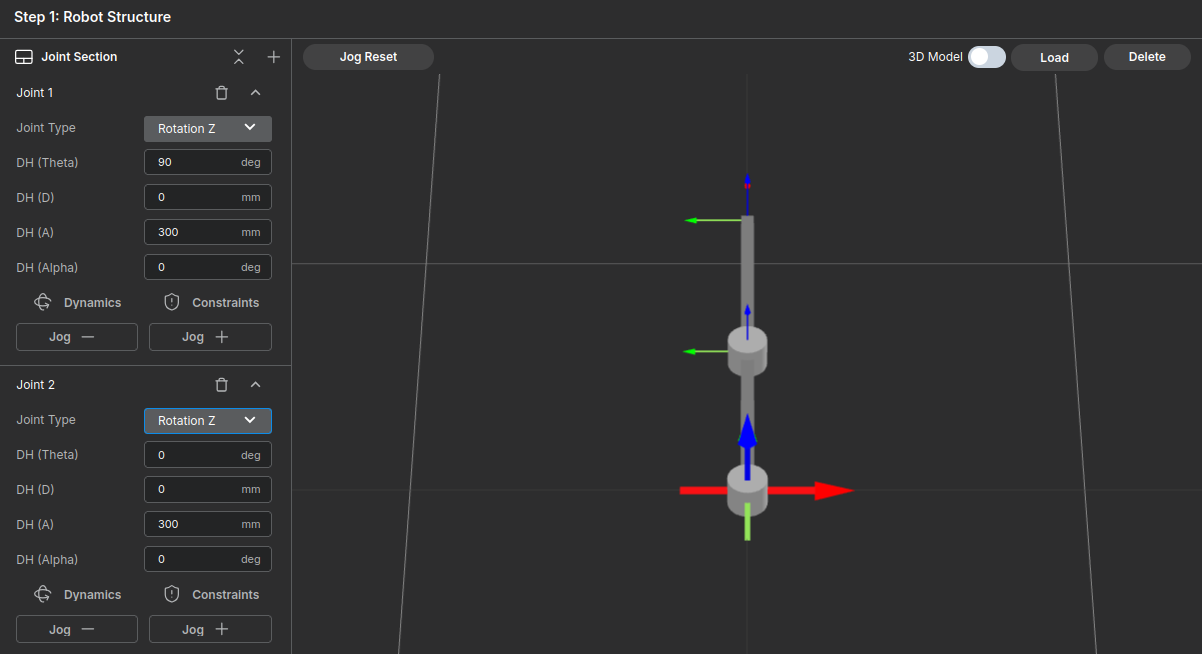Open Joint 2 Constraints shield icon
1202x654 pixels.
172,594
